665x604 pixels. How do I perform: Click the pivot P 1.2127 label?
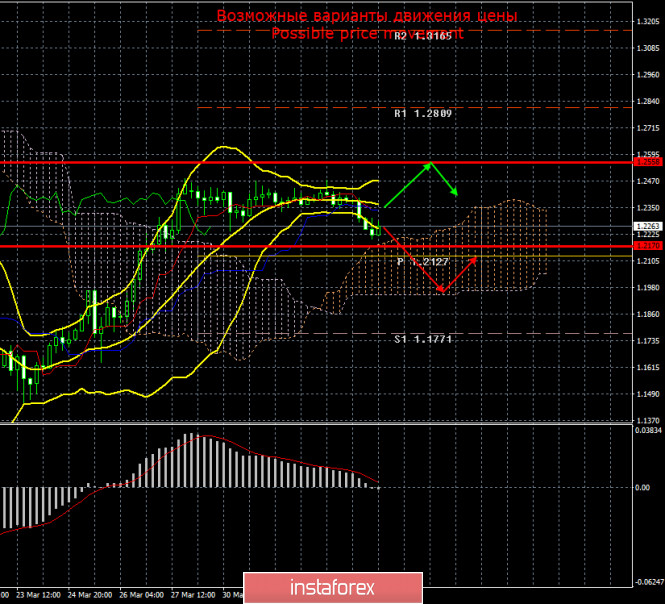click(x=423, y=262)
